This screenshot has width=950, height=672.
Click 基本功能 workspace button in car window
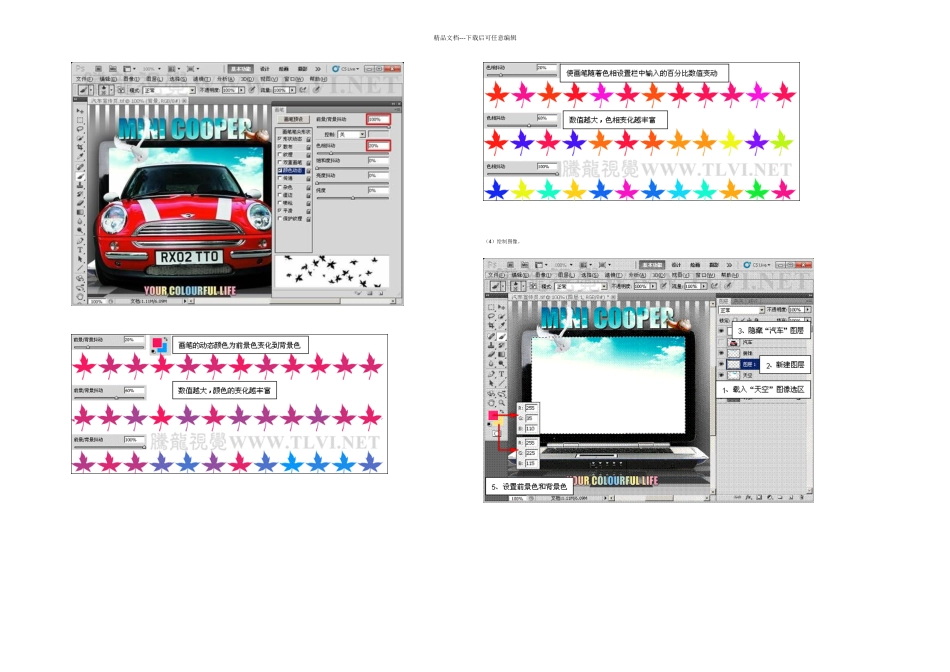tap(241, 68)
